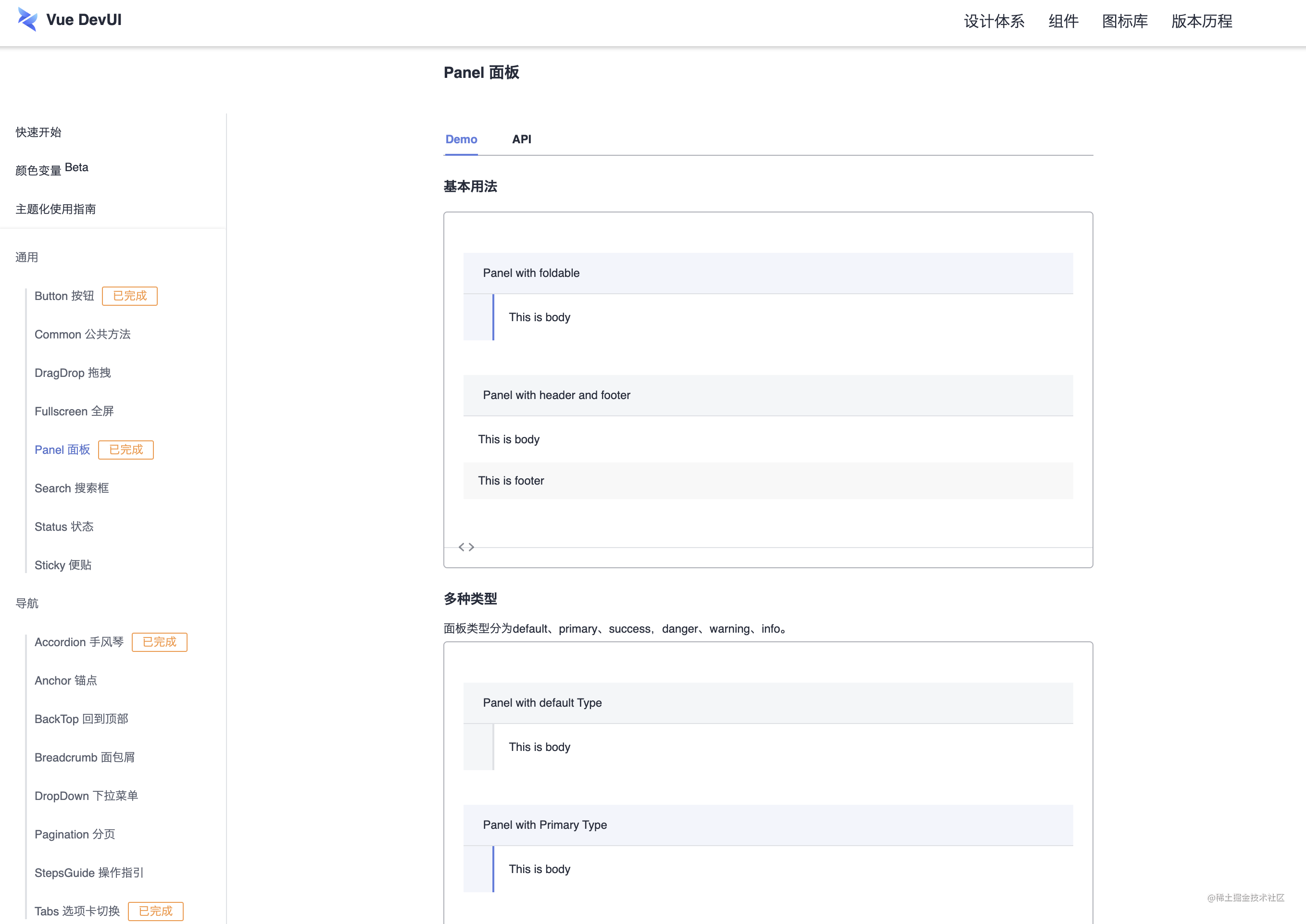Go to Pagination 分页 page
Image resolution: width=1306 pixels, height=924 pixels.
75,834
